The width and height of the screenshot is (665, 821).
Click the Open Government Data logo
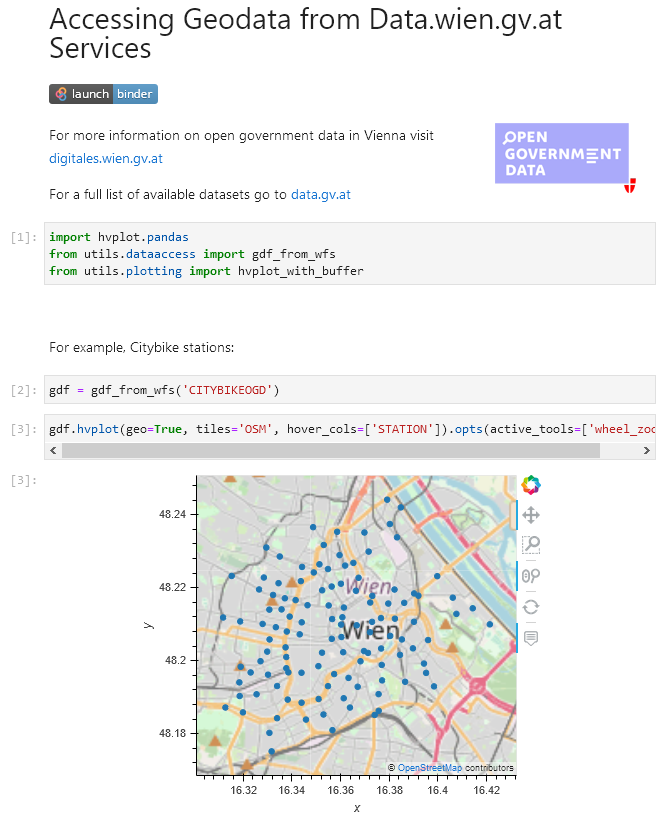562,154
